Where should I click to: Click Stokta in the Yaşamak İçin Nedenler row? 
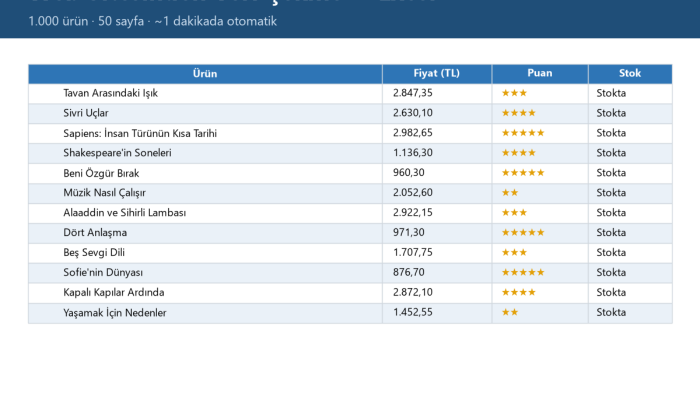pos(611,312)
